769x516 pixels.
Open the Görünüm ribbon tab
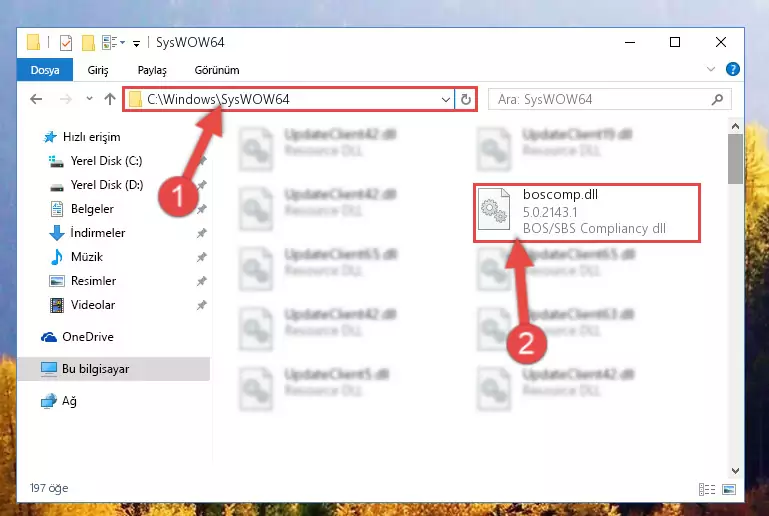pos(217,70)
